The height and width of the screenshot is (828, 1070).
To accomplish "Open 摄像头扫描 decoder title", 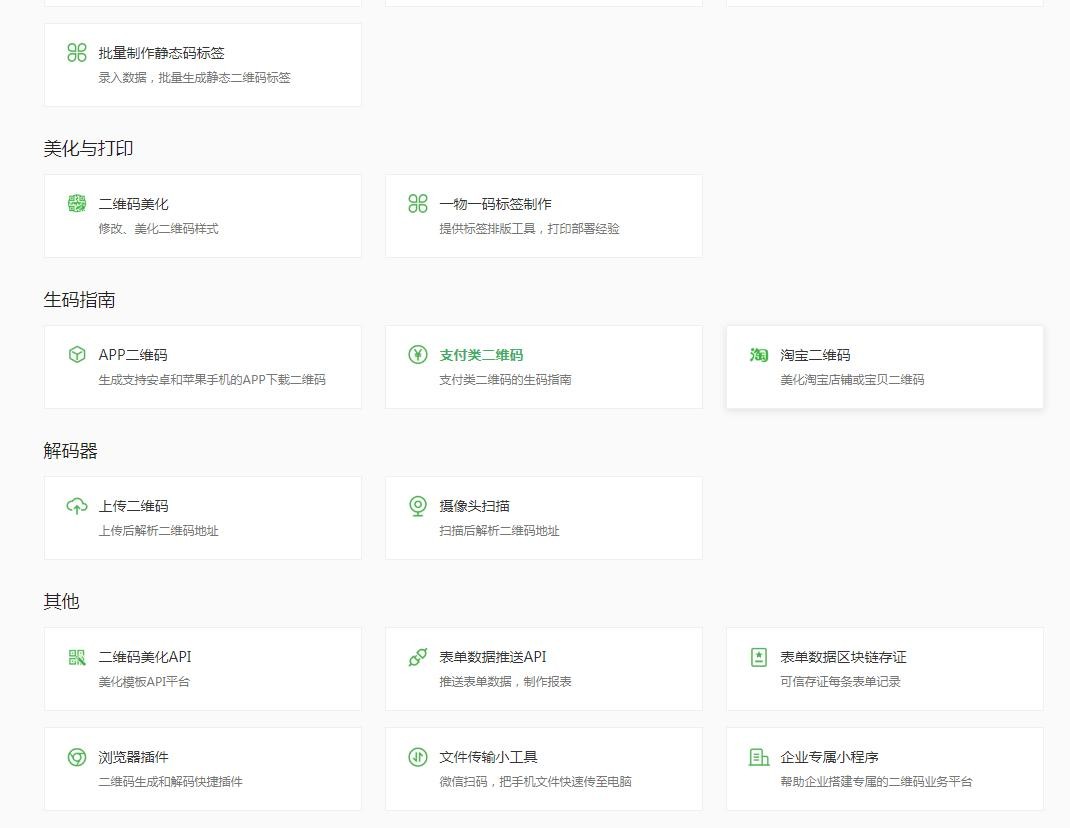I will (x=474, y=506).
